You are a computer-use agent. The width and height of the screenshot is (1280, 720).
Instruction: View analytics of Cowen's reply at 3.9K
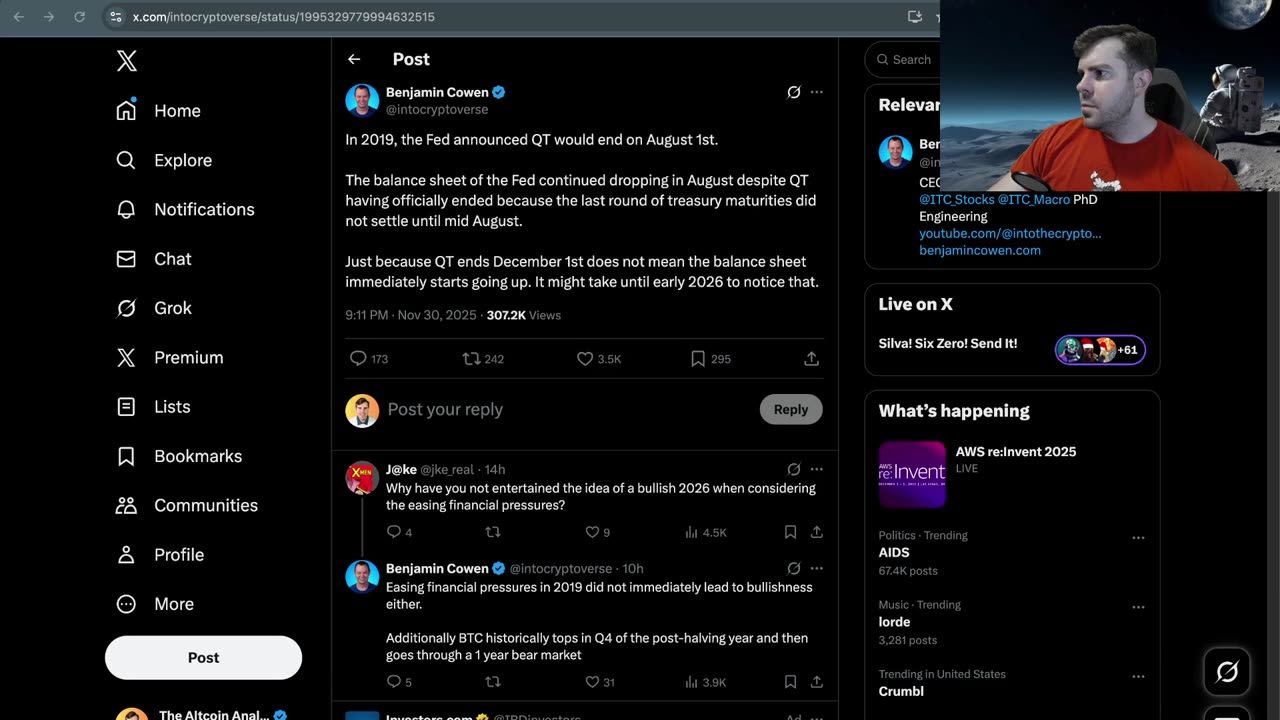691,682
